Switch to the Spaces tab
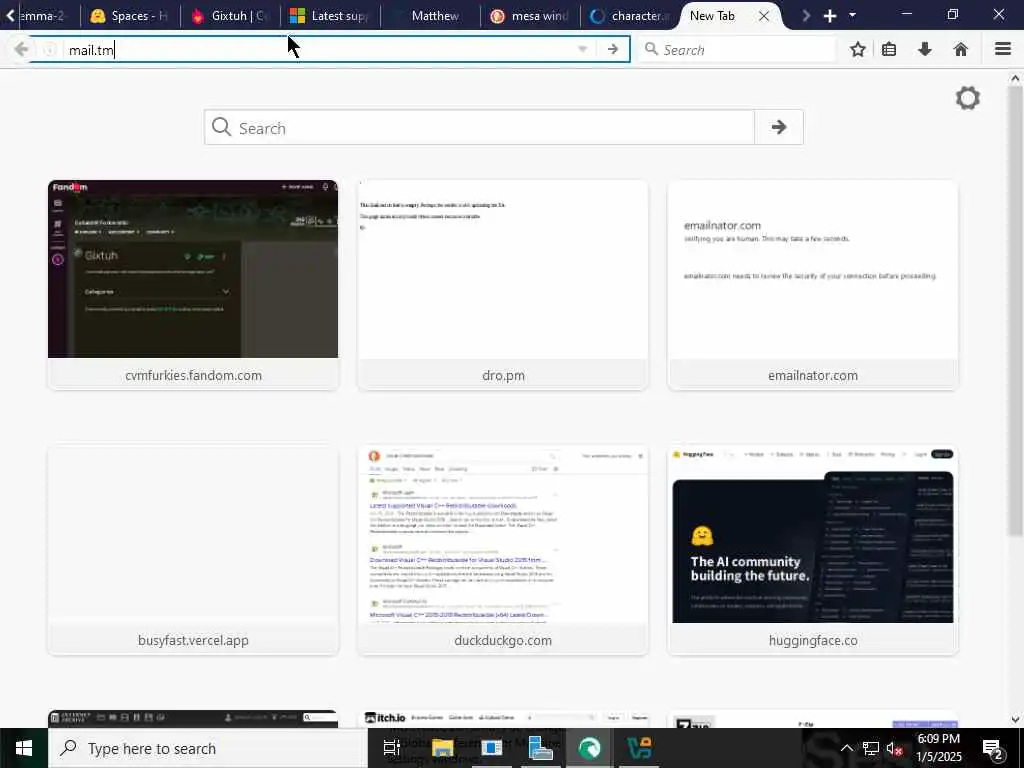The width and height of the screenshot is (1024, 768). pyautogui.click(x=129, y=16)
